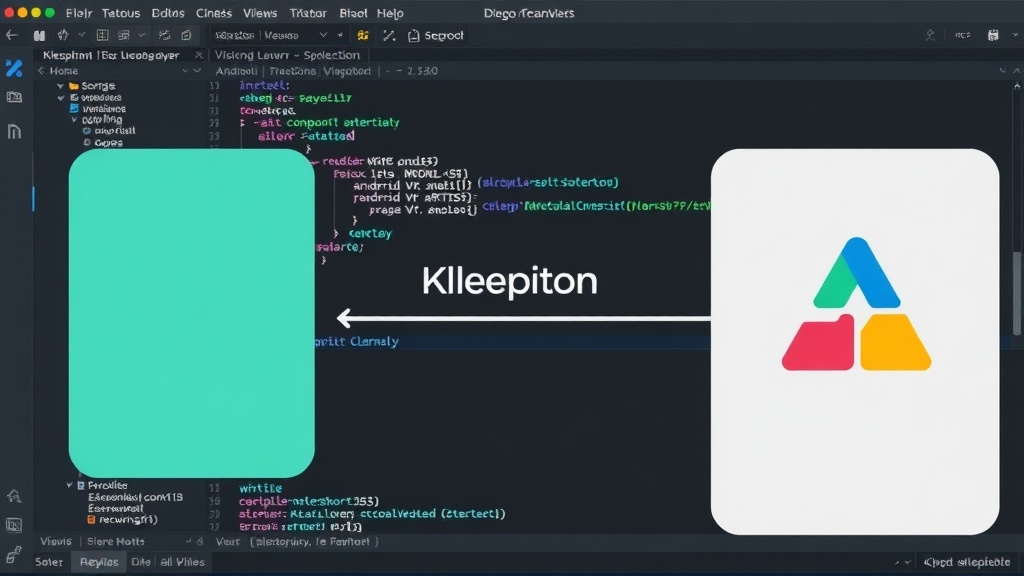Collapse the Sortgs folder in the tree
Screen dimensions: 1024x576
pyautogui.click(x=61, y=86)
